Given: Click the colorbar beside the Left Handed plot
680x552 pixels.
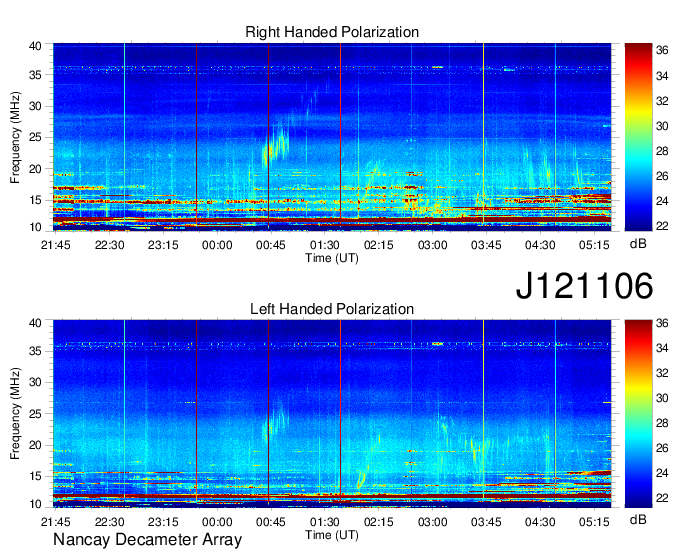Looking at the screenshot, I should click(x=638, y=414).
